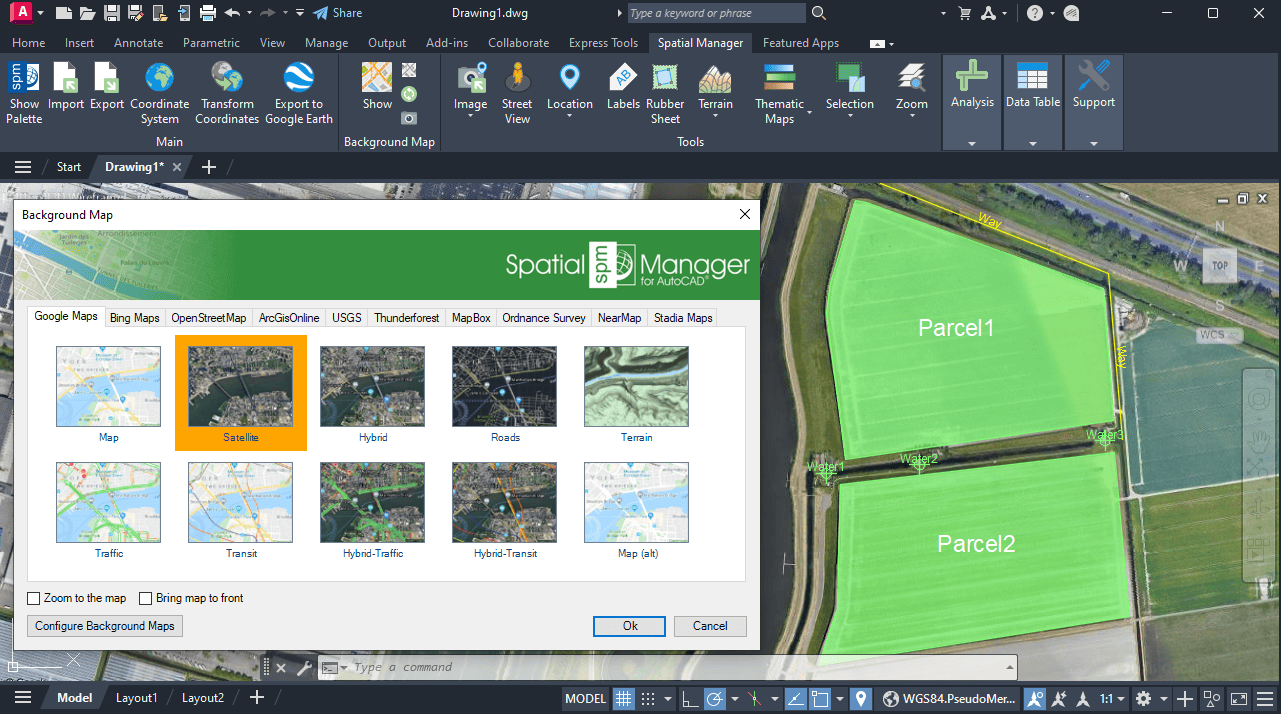Click the Undo arrow icon
1281x714 pixels.
coord(232,13)
